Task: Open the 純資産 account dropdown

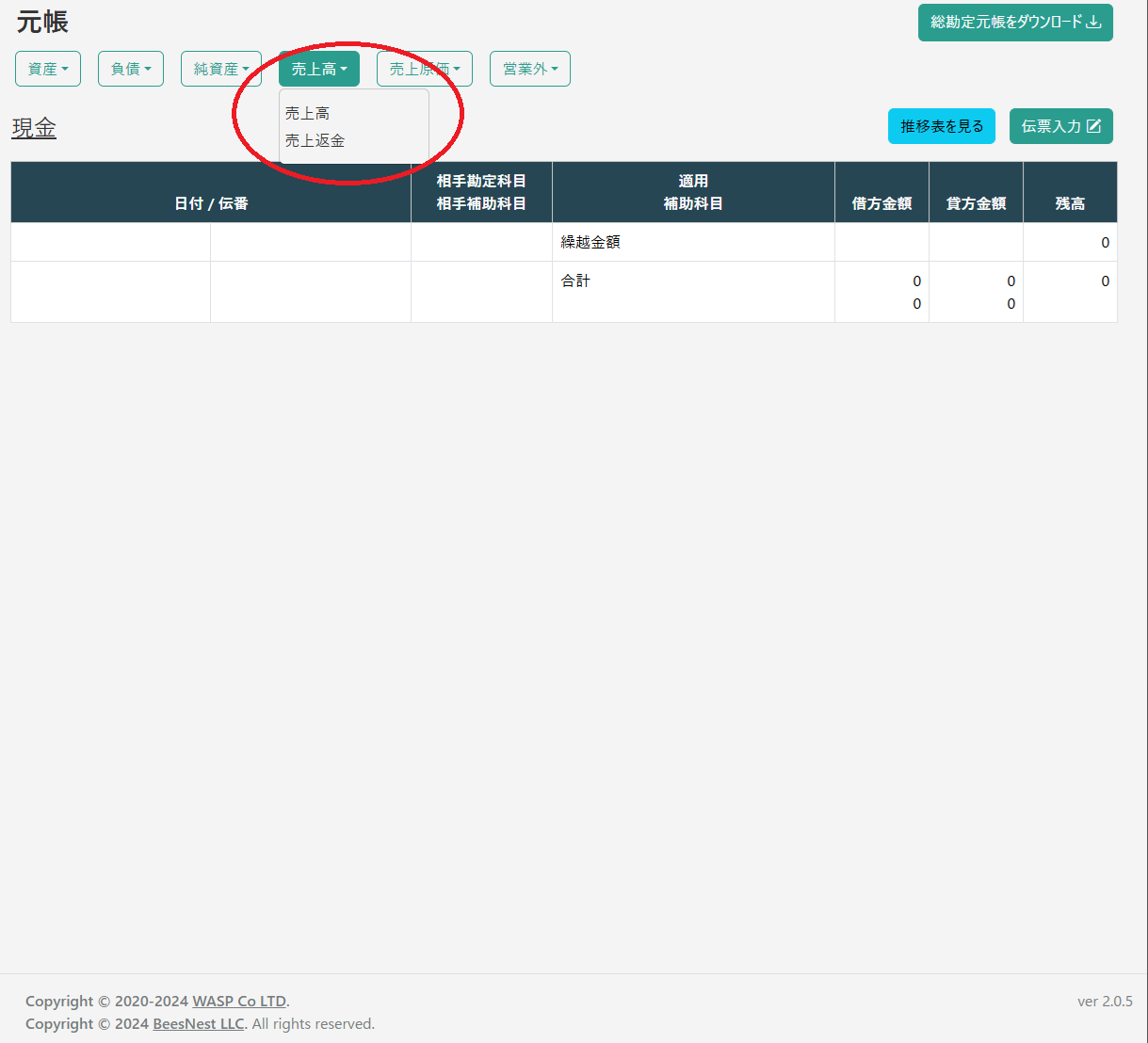Action: point(221,69)
